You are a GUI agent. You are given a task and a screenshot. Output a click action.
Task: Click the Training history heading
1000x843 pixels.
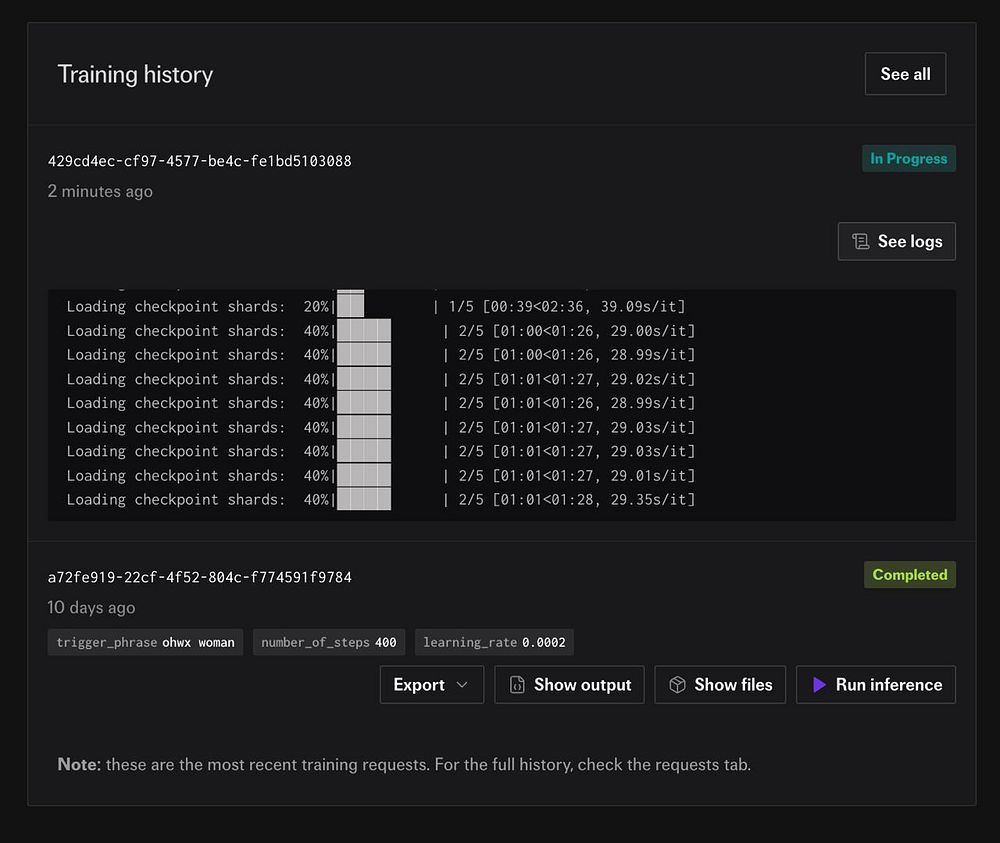click(x=135, y=75)
